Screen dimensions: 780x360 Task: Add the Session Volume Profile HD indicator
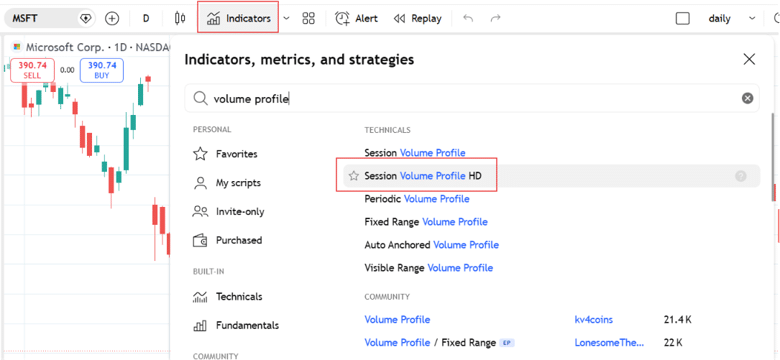point(423,176)
